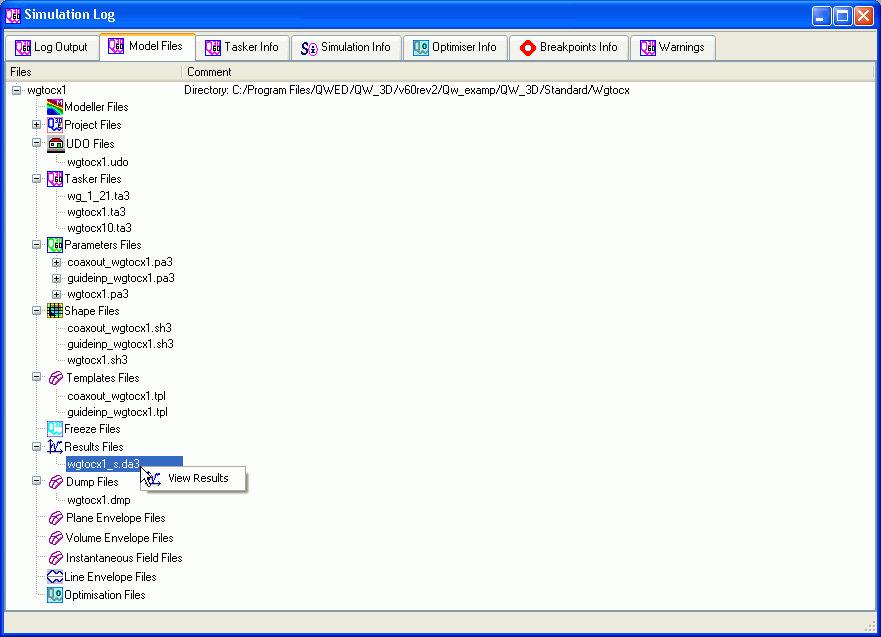Collapse the Tasker Files node
The width and height of the screenshot is (881, 637).
[37, 179]
